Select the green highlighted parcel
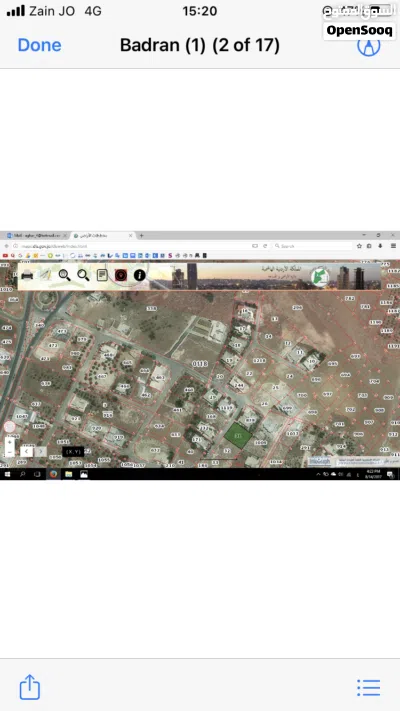Image resolution: width=400 pixels, height=711 pixels. click(238, 436)
